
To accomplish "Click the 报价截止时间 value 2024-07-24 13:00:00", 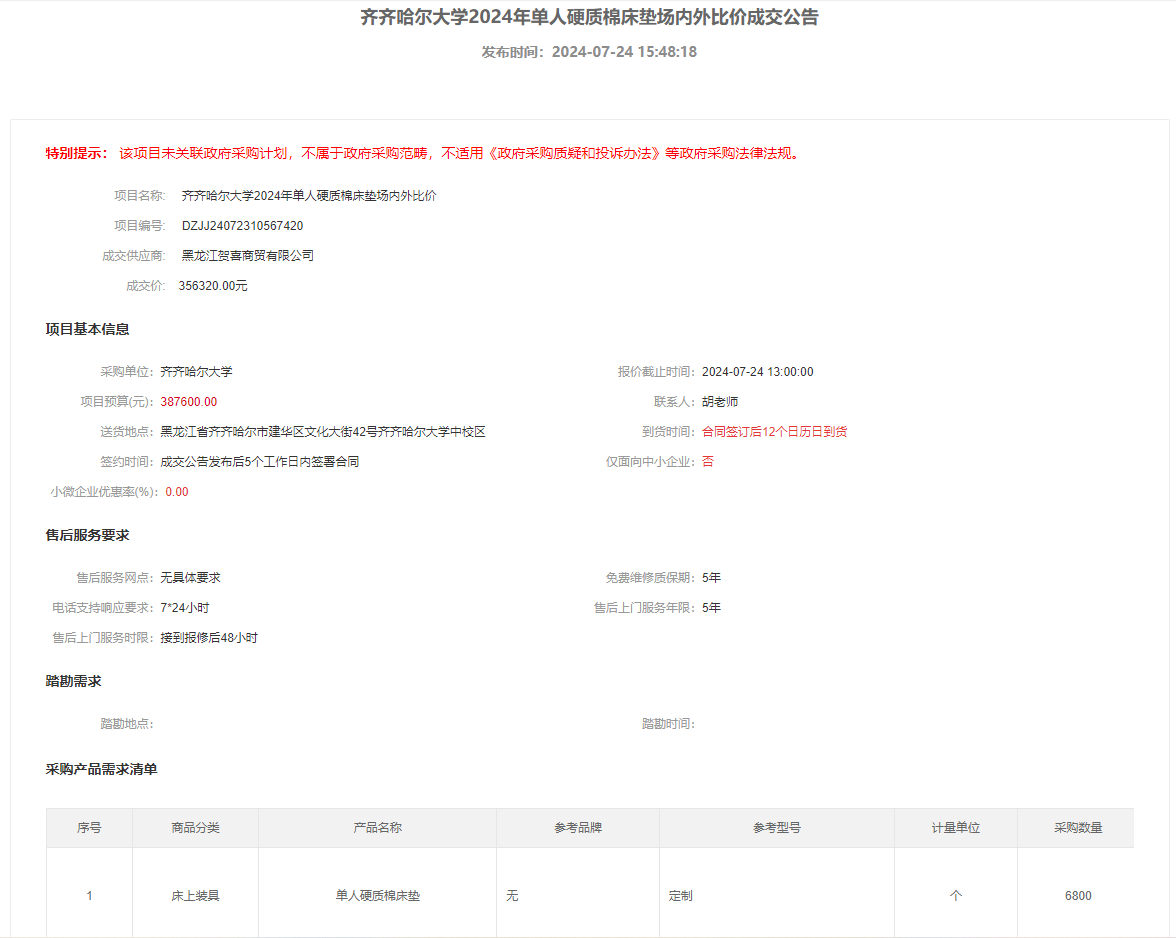I will coord(757,372).
